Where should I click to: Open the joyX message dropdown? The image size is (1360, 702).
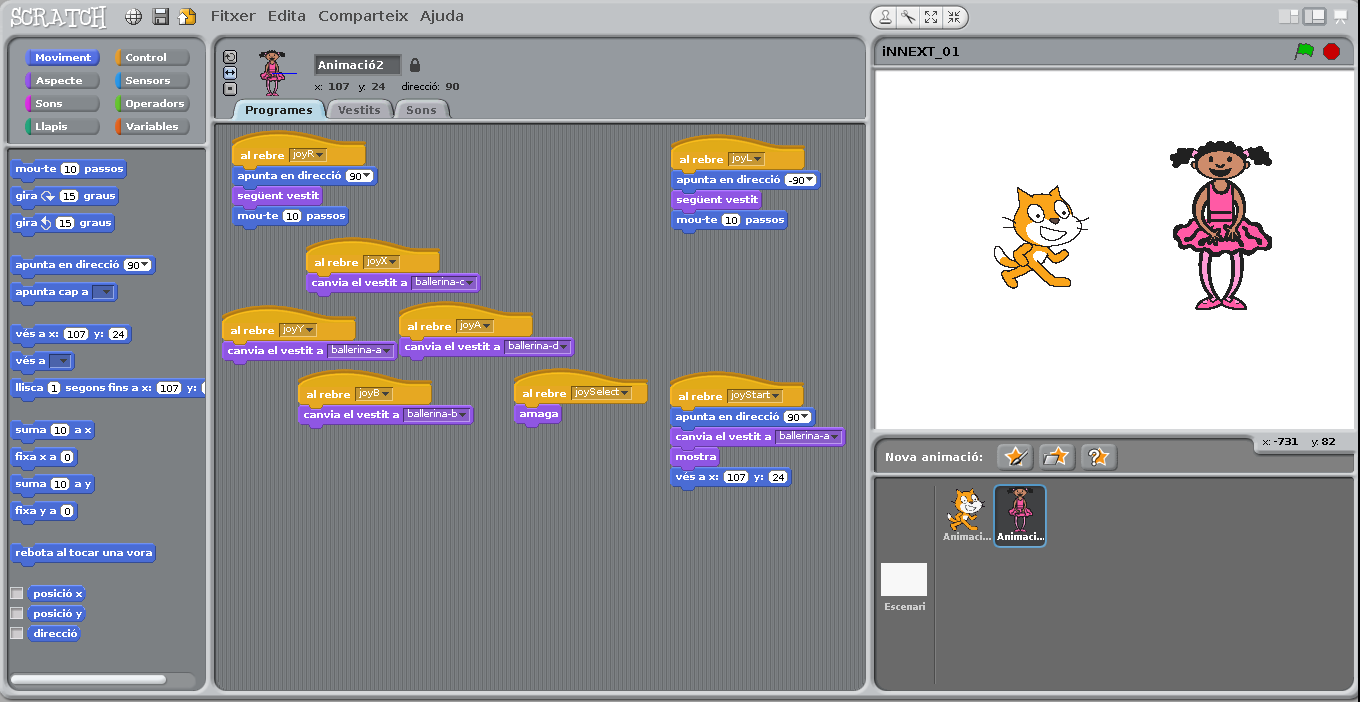point(381,262)
